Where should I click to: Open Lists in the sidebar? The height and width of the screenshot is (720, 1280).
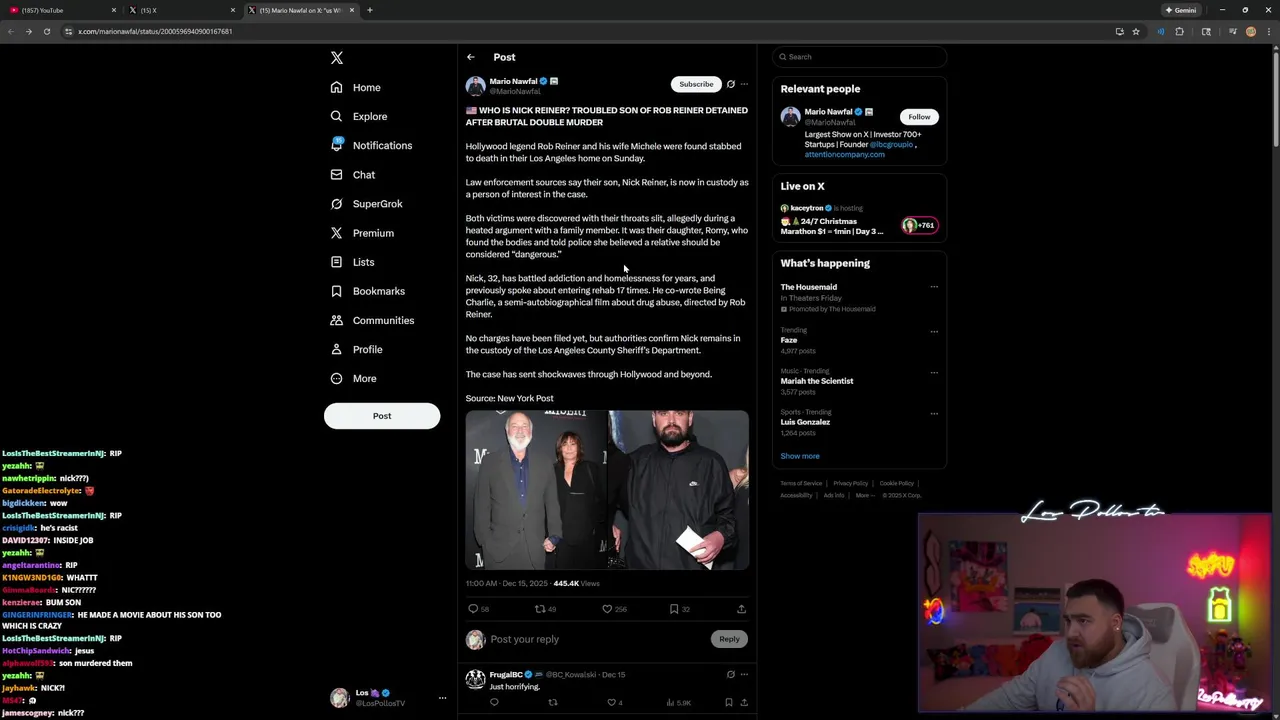(x=352, y=262)
